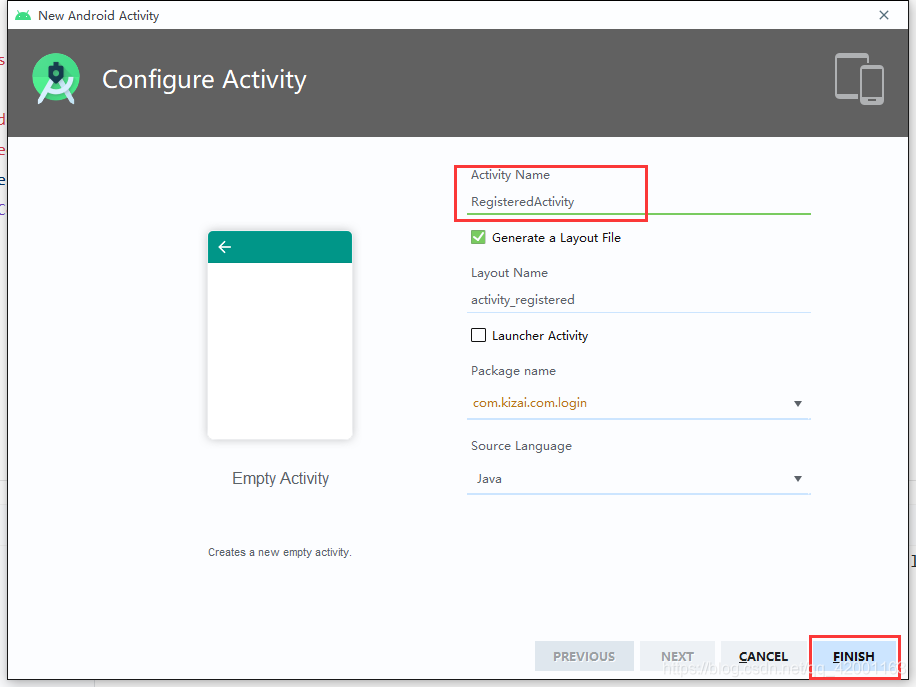Viewport: 916px width, 687px height.
Task: Click back arrow in Empty Activity preview
Action: pos(225,247)
